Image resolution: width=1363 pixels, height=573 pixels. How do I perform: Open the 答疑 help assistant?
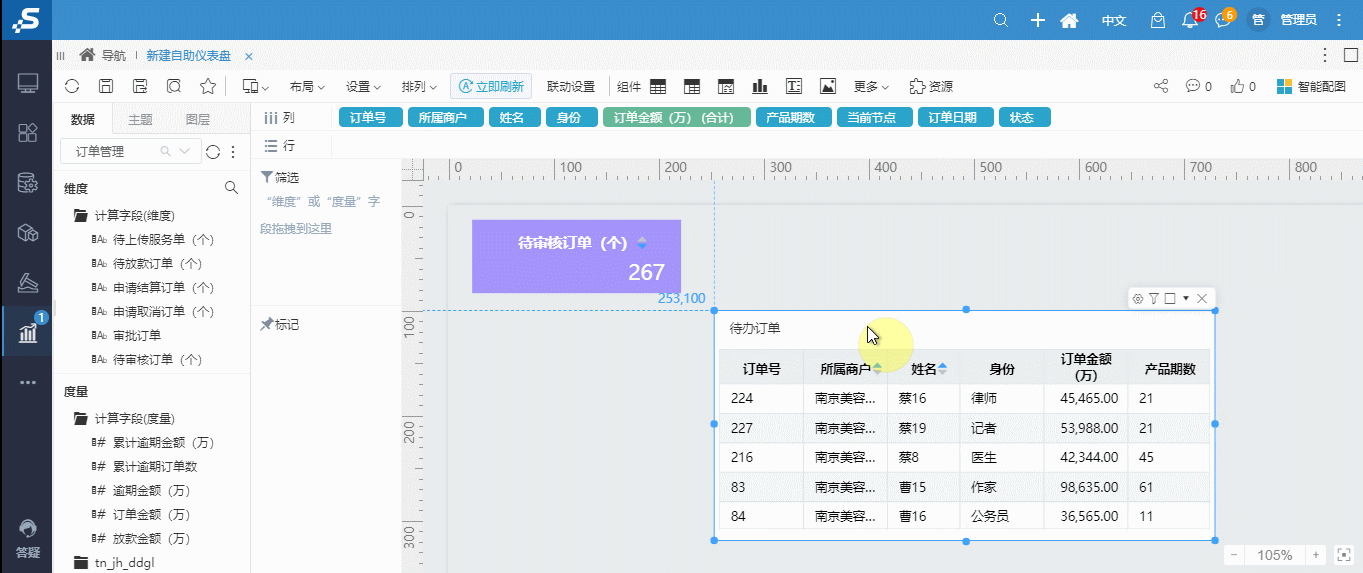[x=27, y=540]
